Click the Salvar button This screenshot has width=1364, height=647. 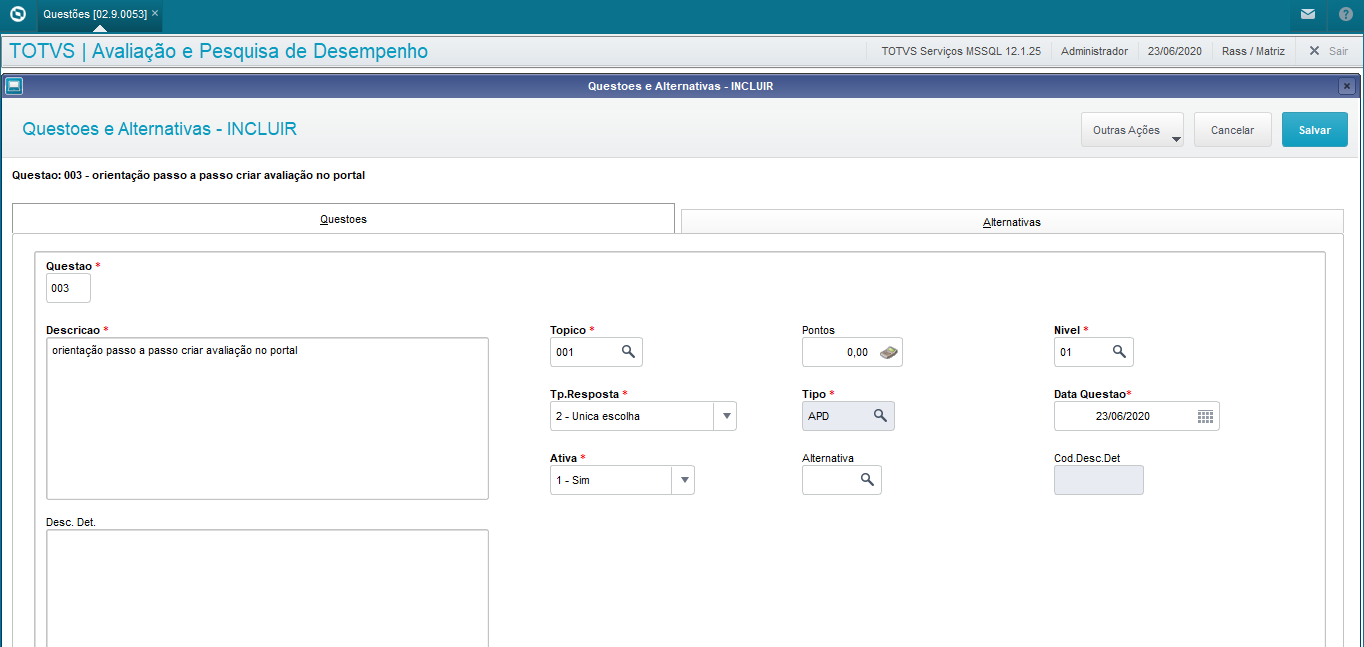[x=1314, y=130]
